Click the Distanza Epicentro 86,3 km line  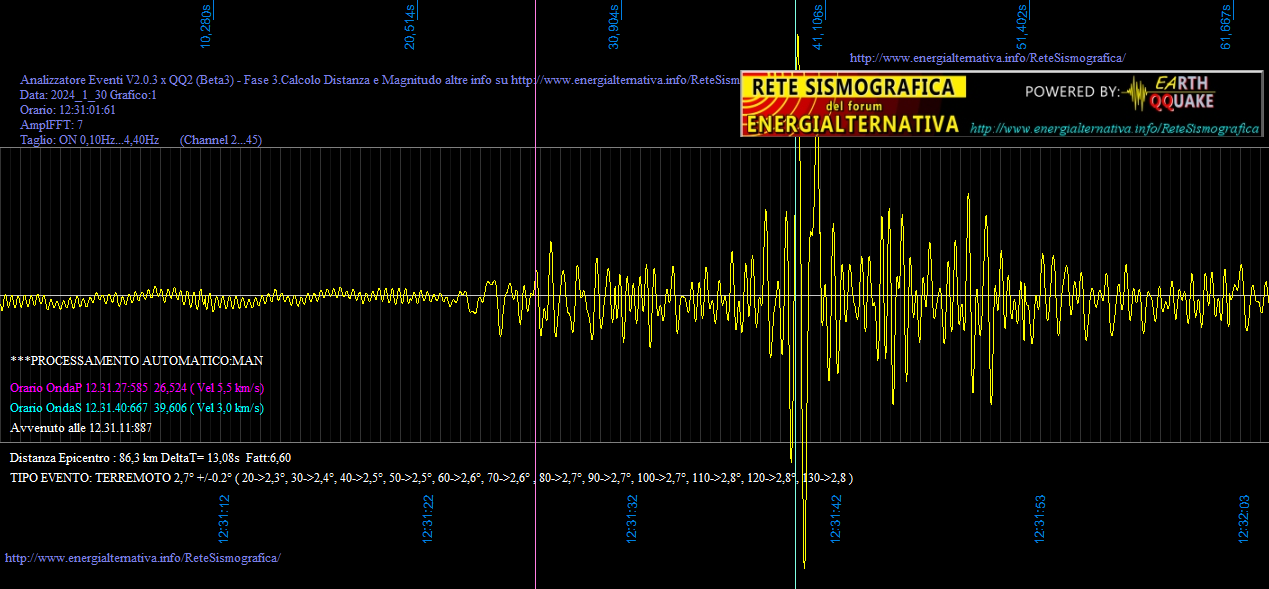tap(150, 457)
